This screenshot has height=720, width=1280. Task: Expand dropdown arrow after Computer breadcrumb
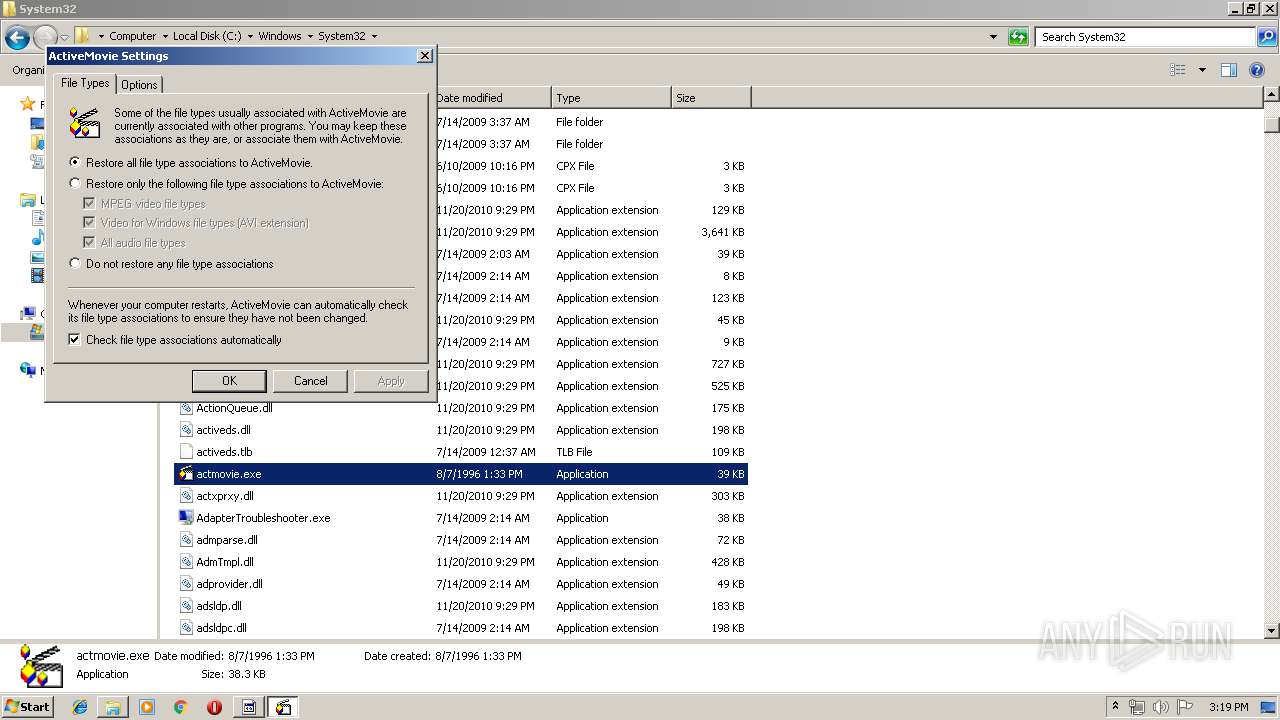point(165,36)
